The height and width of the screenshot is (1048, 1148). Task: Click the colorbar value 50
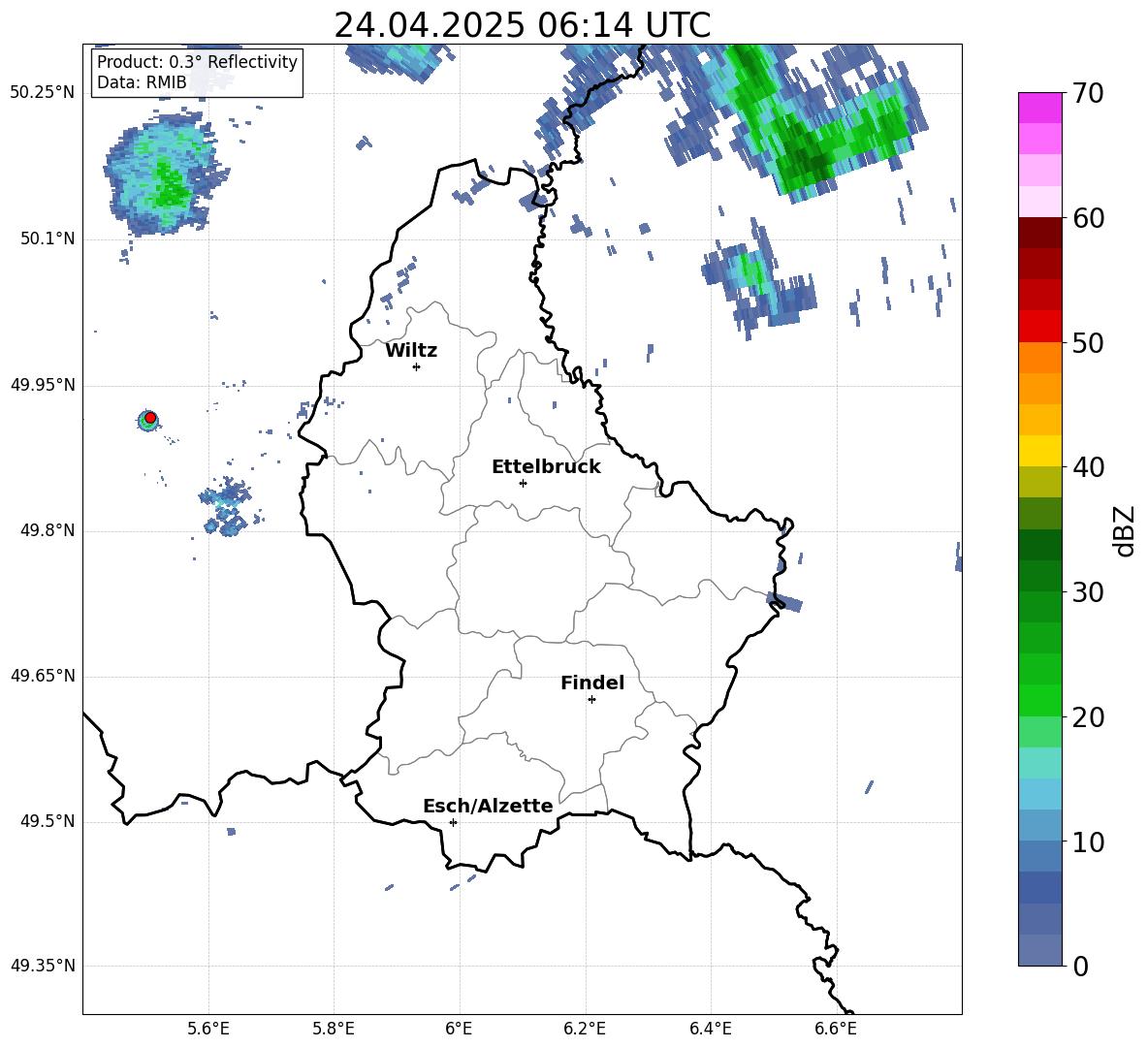coord(1088,343)
